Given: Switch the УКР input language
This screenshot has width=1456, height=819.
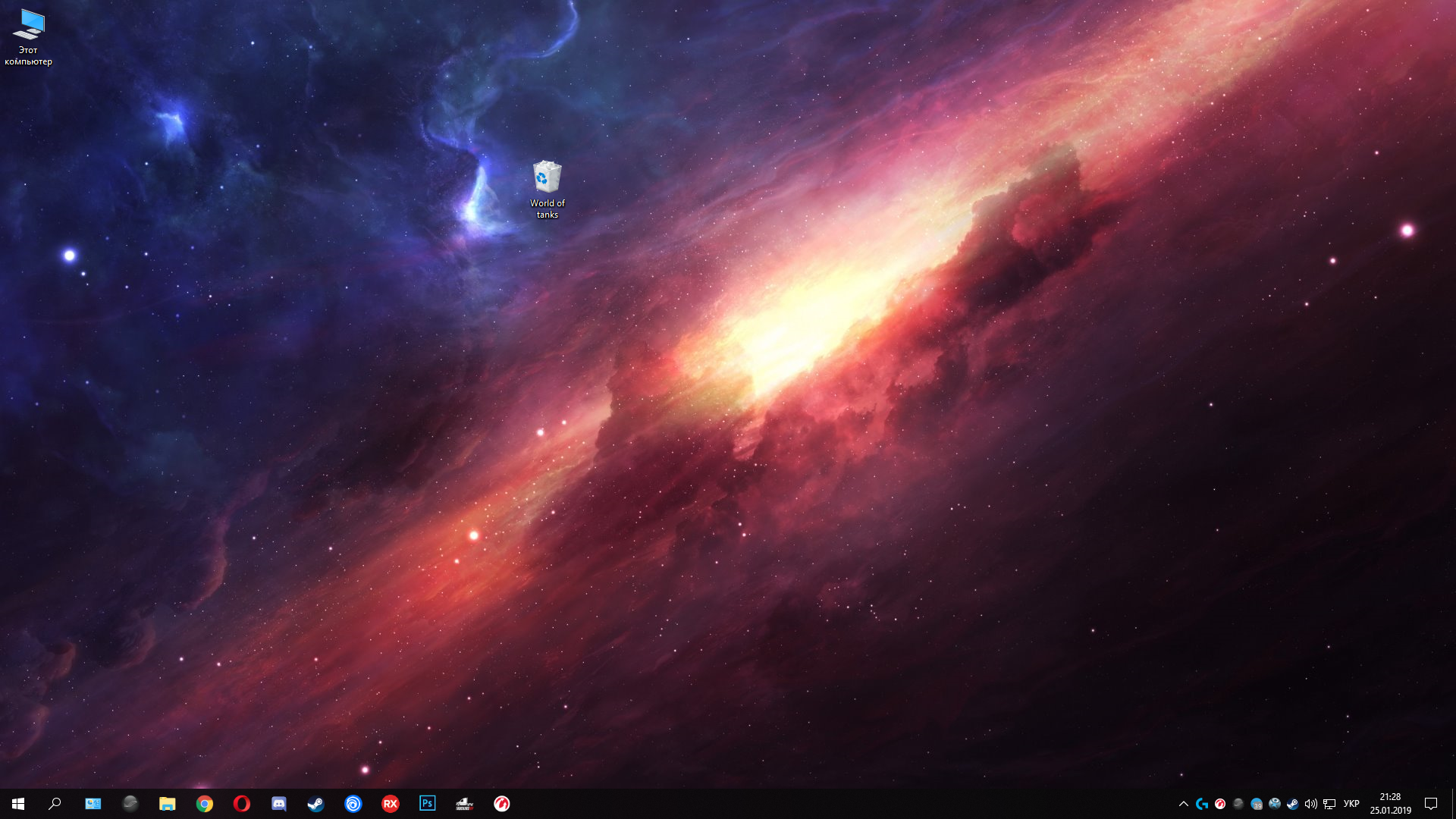Looking at the screenshot, I should [1351, 804].
